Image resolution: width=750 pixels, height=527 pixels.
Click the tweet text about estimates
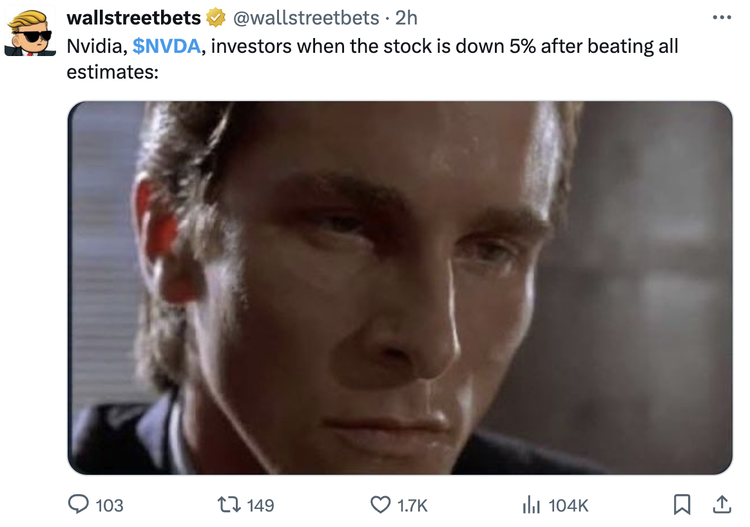tap(372, 59)
